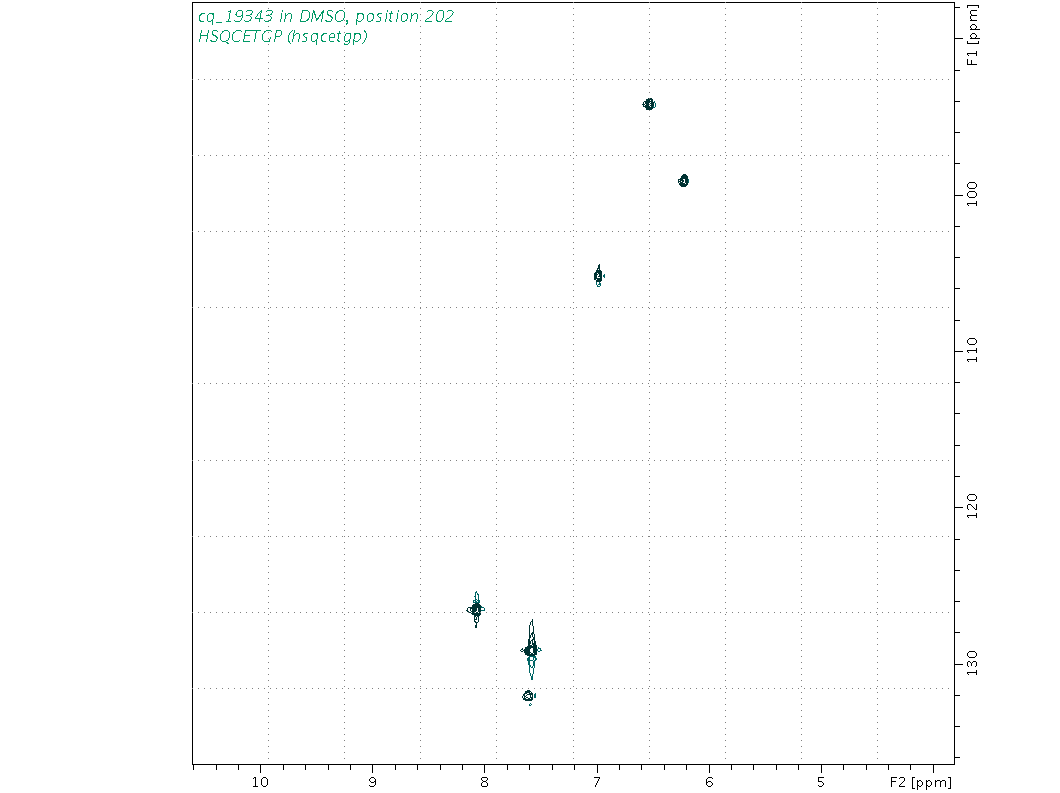Click the F2 [ppm] axis label
Screen dimensions: 1060x793
pos(920,782)
